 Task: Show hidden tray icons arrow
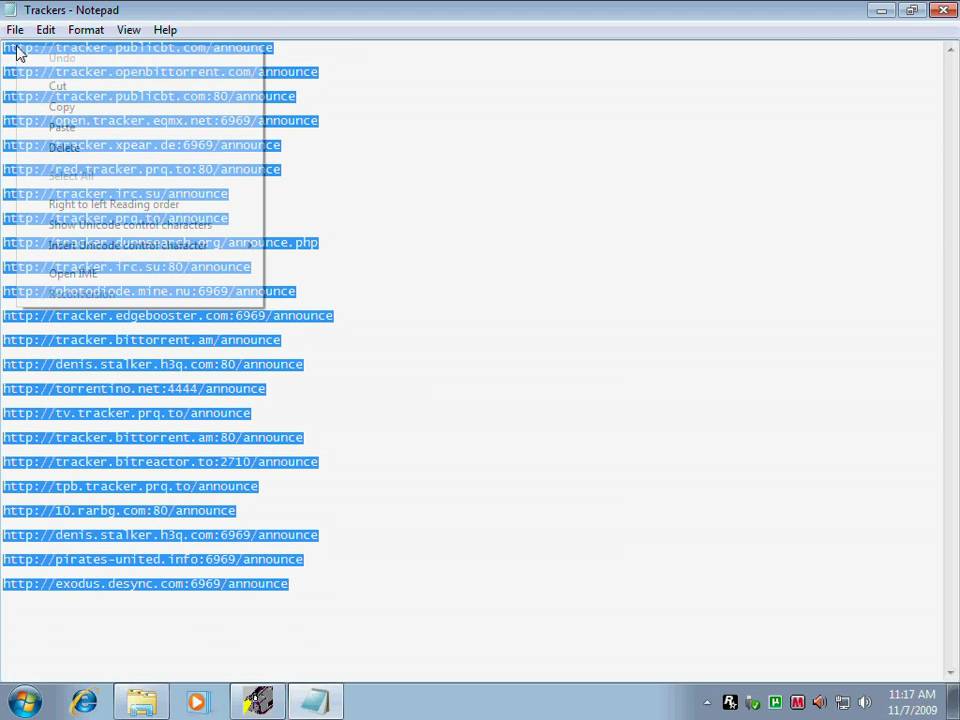pos(707,702)
